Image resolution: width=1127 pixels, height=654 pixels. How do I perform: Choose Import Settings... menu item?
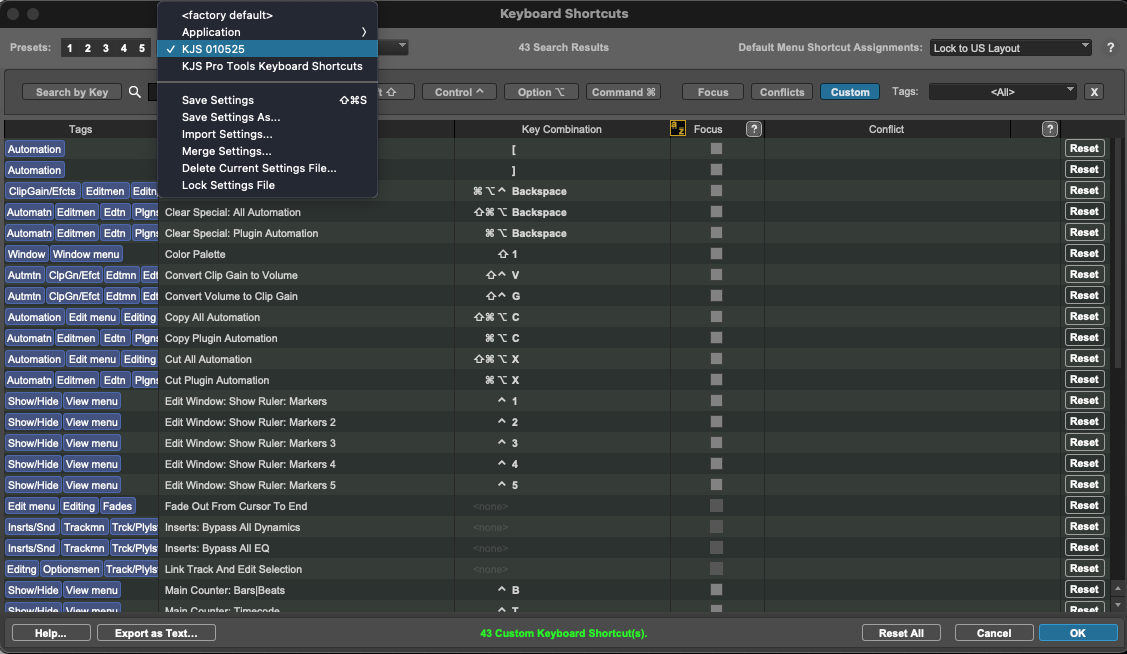point(267,134)
